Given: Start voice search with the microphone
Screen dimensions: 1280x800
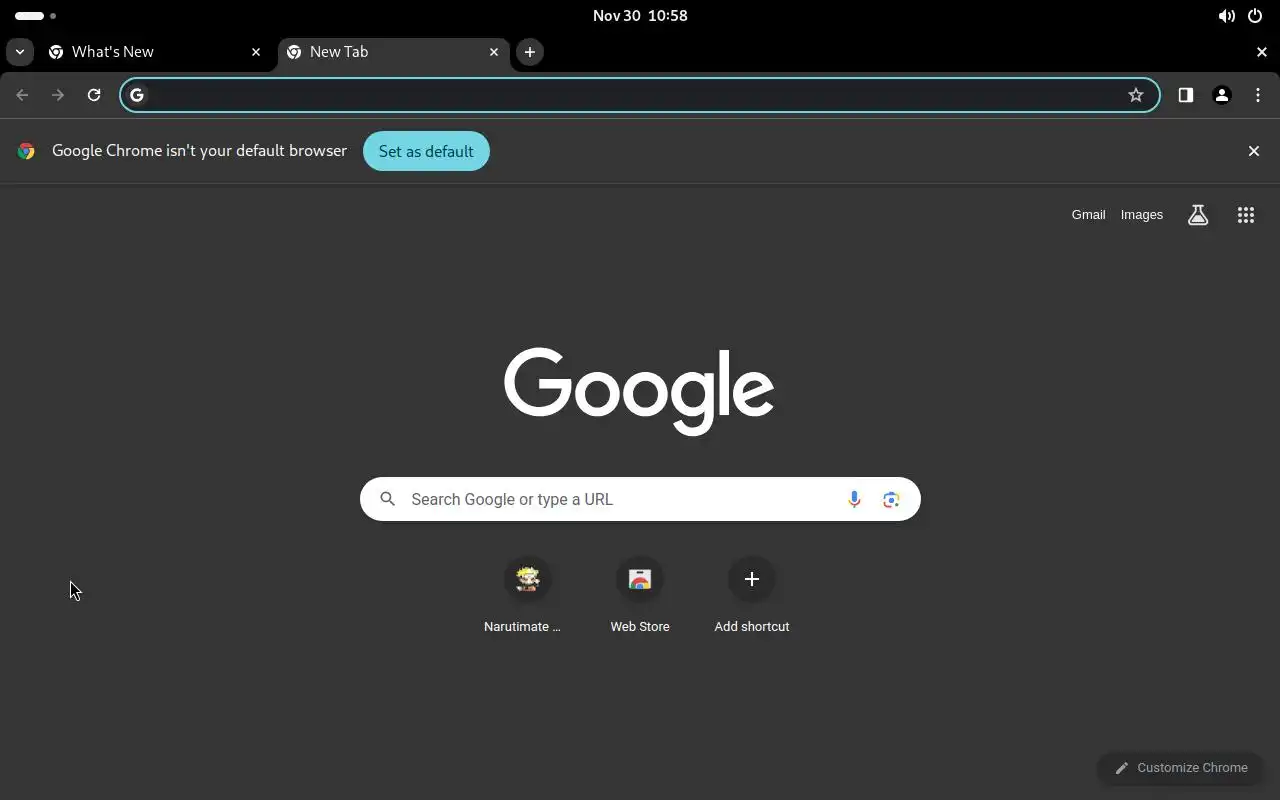Looking at the screenshot, I should tap(854, 499).
